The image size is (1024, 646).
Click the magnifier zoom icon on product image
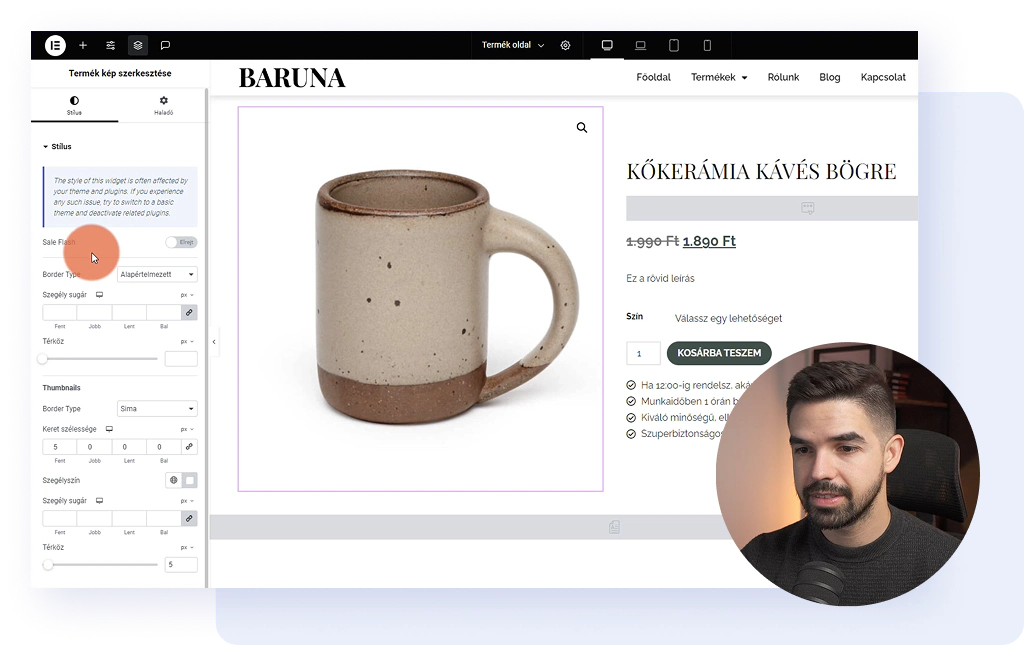[582, 128]
